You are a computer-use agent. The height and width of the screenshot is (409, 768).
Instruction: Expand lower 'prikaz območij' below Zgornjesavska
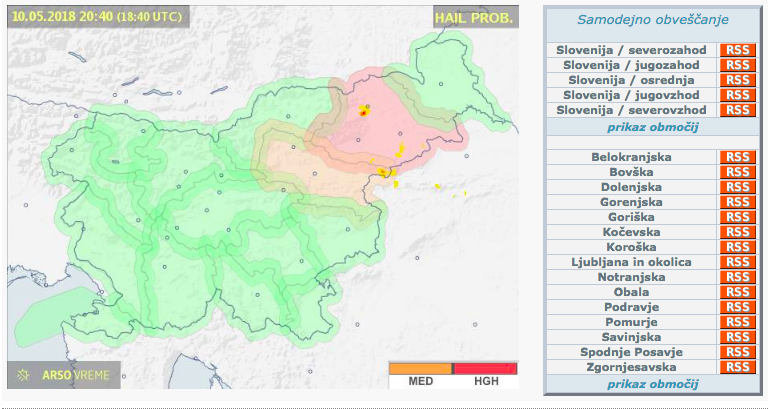[652, 384]
